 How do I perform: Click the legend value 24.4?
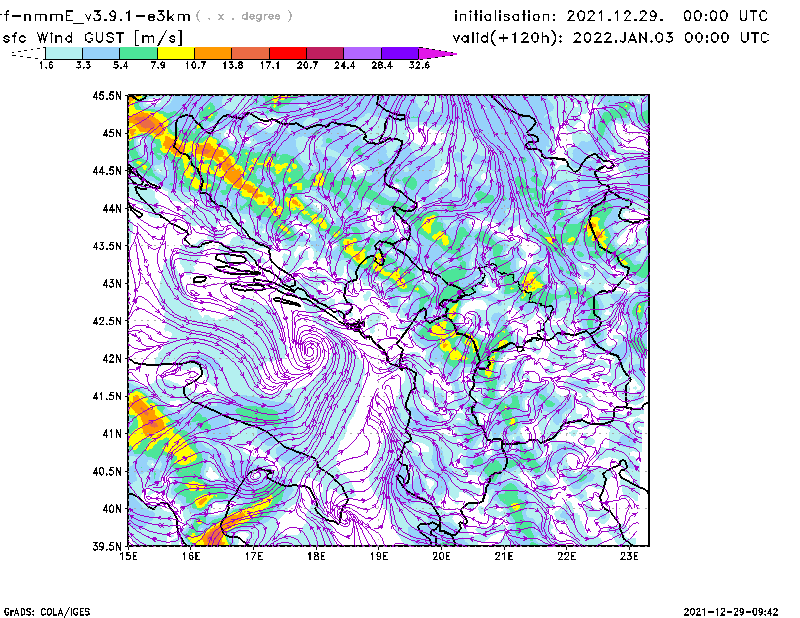tap(344, 65)
